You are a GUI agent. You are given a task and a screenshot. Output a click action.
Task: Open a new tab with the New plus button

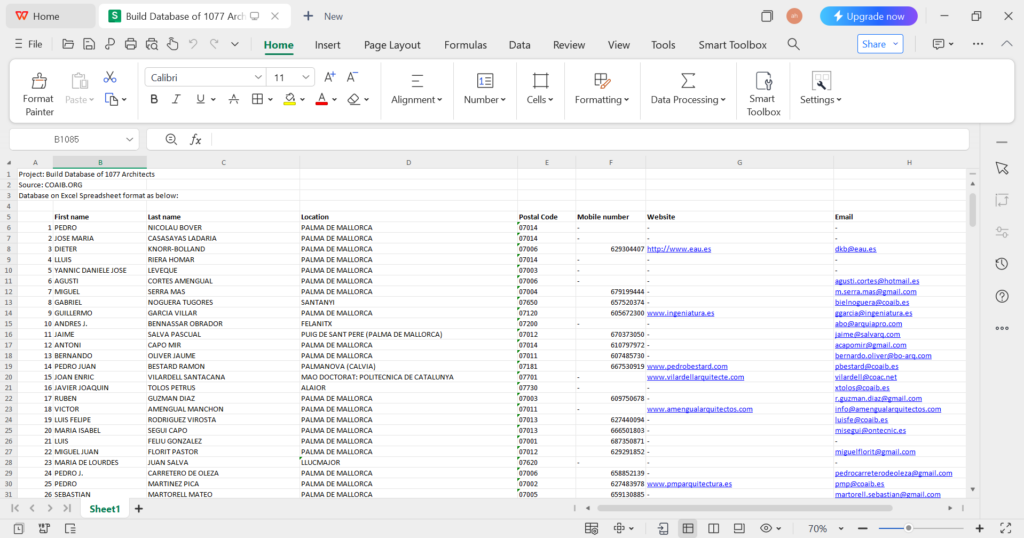click(323, 16)
